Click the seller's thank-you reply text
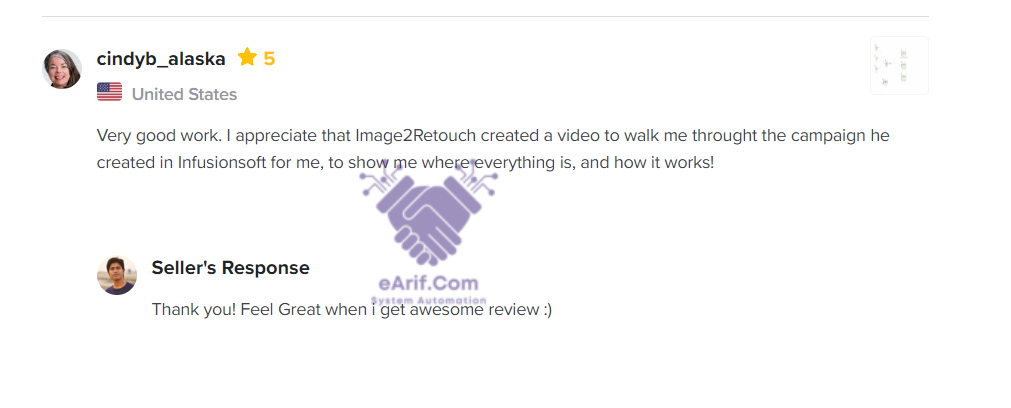The image size is (1011, 408). point(352,309)
